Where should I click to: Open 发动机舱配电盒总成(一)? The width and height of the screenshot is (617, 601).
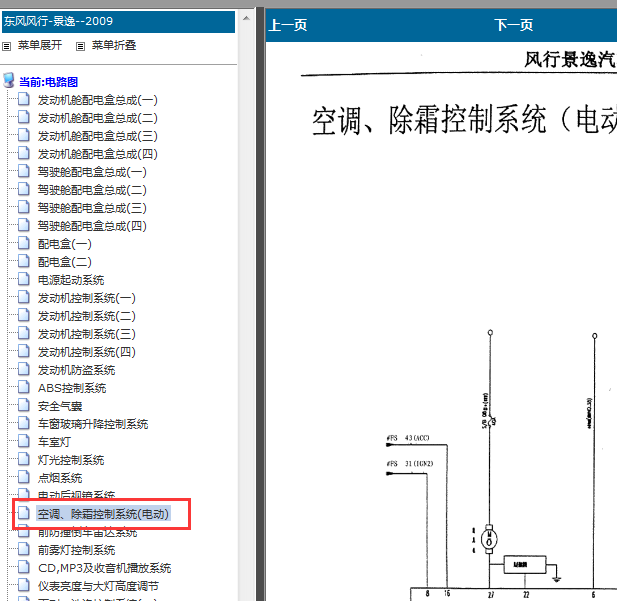[x=98, y=100]
